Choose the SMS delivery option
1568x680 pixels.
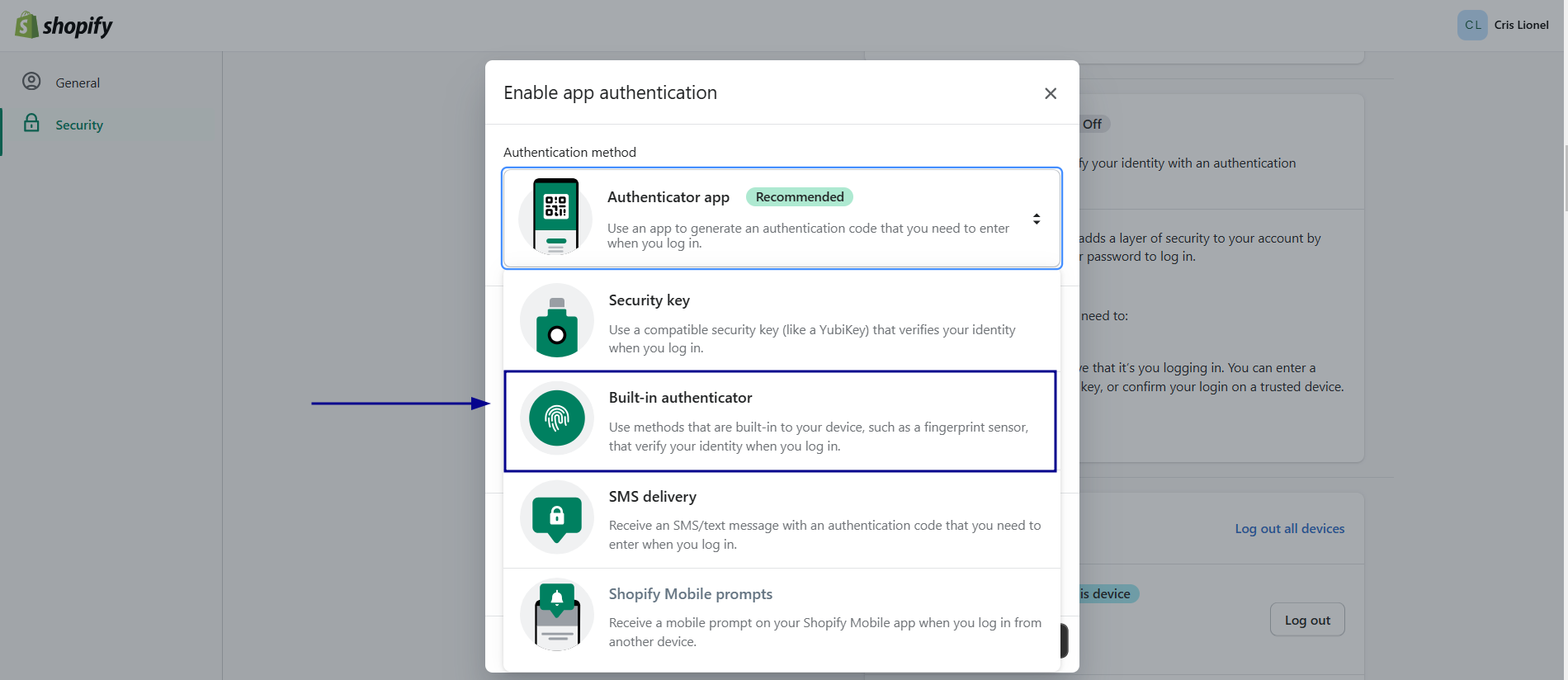tap(781, 520)
